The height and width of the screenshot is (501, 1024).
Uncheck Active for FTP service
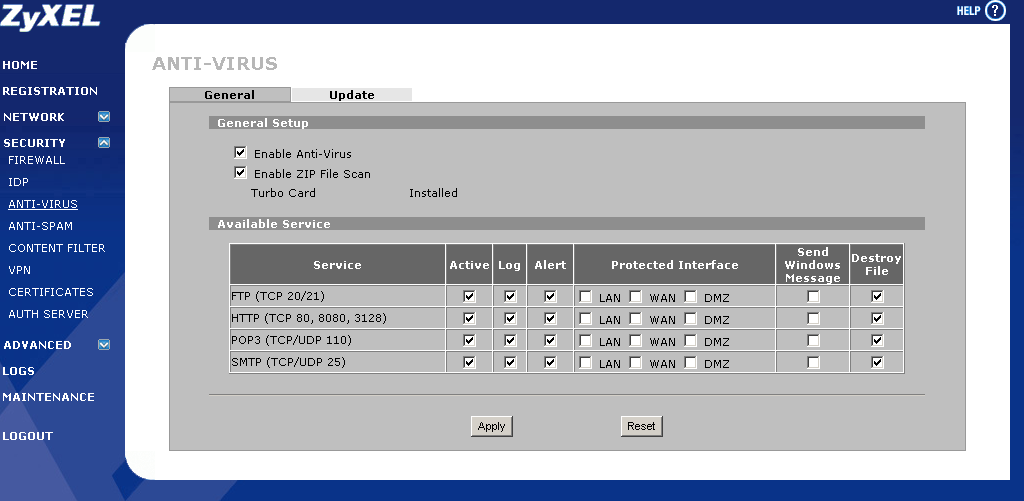[x=469, y=297]
